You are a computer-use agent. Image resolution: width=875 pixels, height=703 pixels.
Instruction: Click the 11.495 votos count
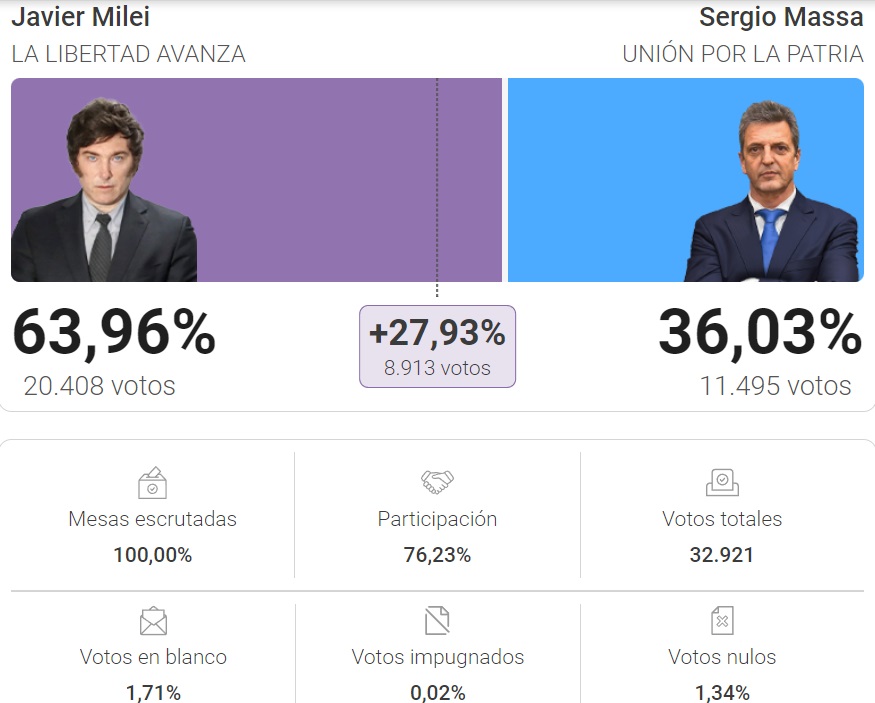(x=776, y=386)
